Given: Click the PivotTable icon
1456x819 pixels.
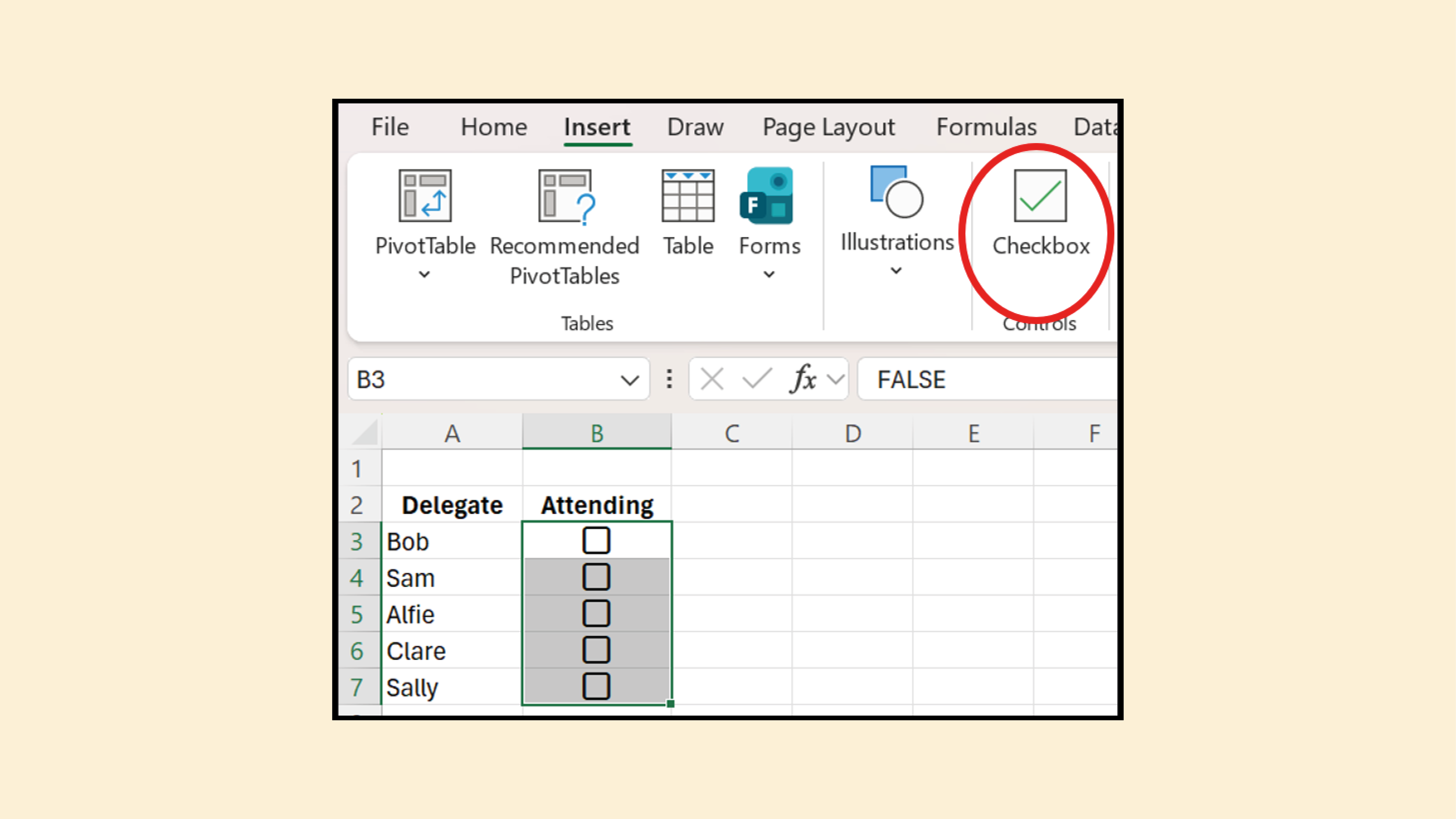Looking at the screenshot, I should tap(425, 196).
